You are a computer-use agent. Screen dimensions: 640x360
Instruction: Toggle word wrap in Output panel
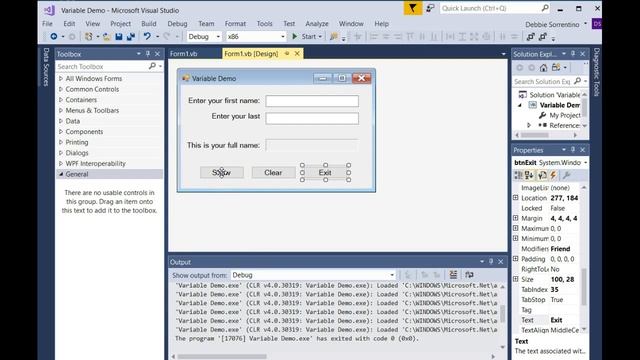click(469, 275)
